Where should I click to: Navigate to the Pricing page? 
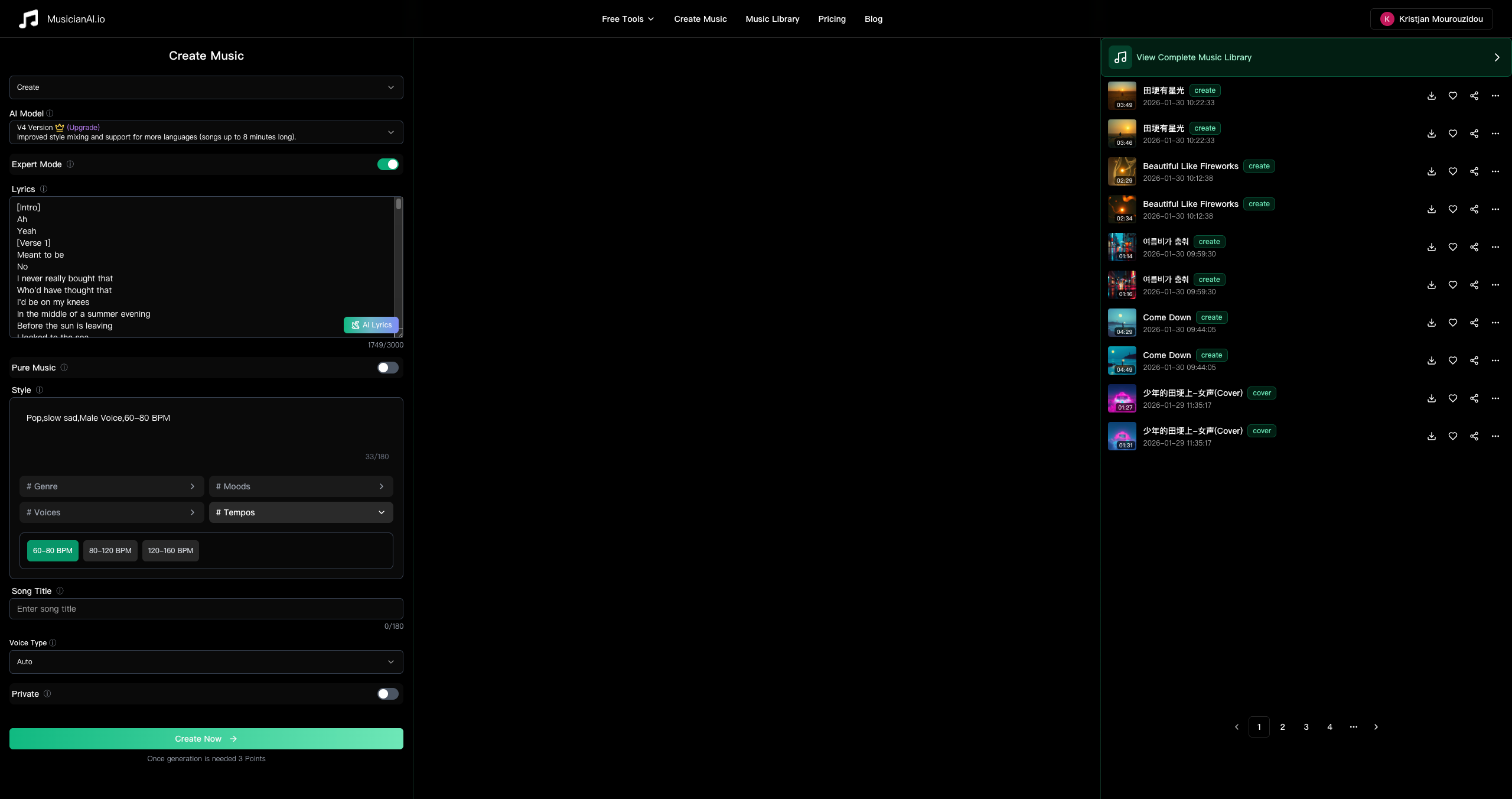click(x=831, y=19)
